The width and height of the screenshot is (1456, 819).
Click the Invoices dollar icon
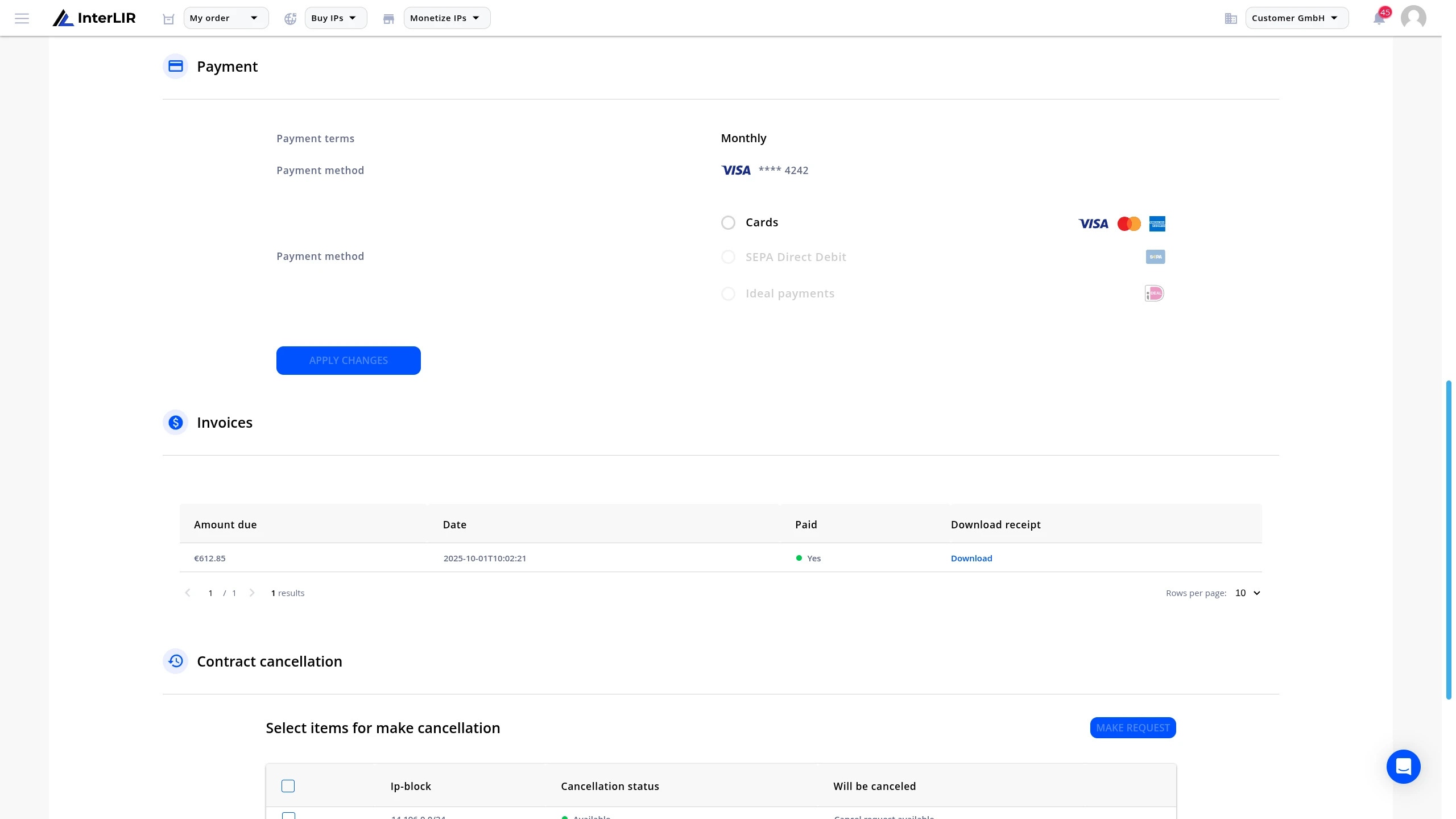click(x=176, y=423)
